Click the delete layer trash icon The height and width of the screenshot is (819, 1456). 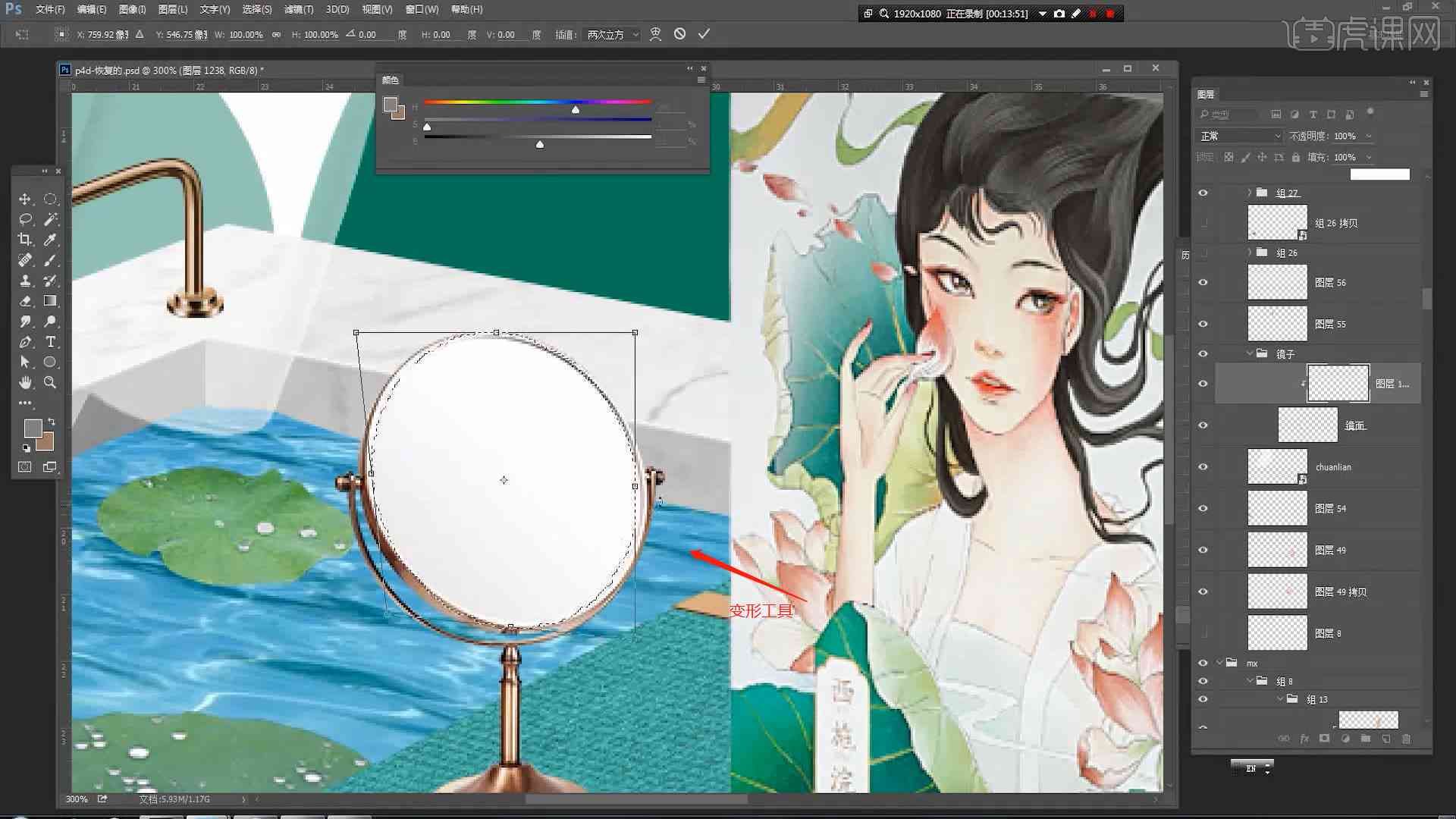tap(1406, 739)
